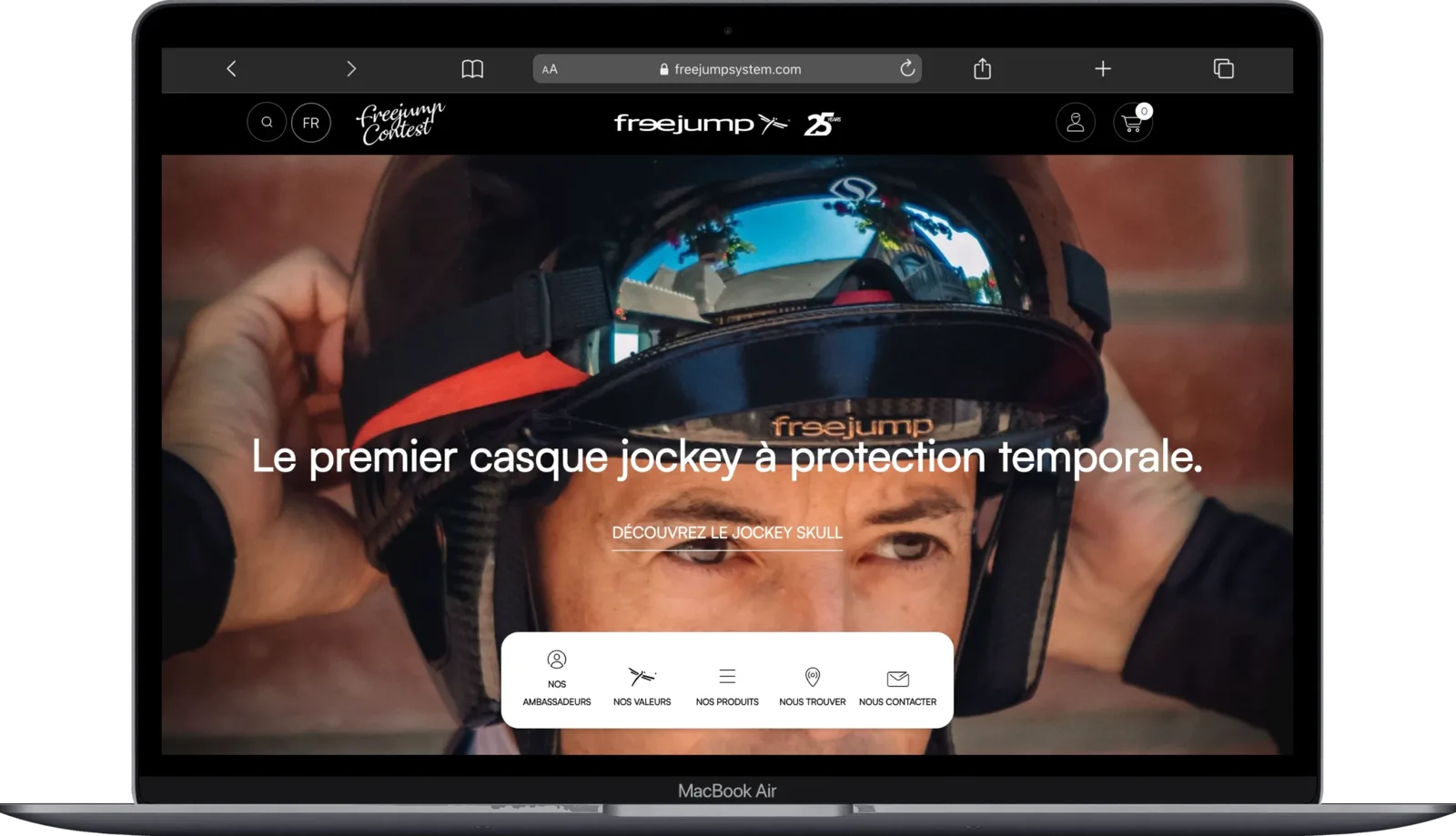Tap the AA reader options button
Viewport: 1456px width, 836px height.
pos(550,69)
